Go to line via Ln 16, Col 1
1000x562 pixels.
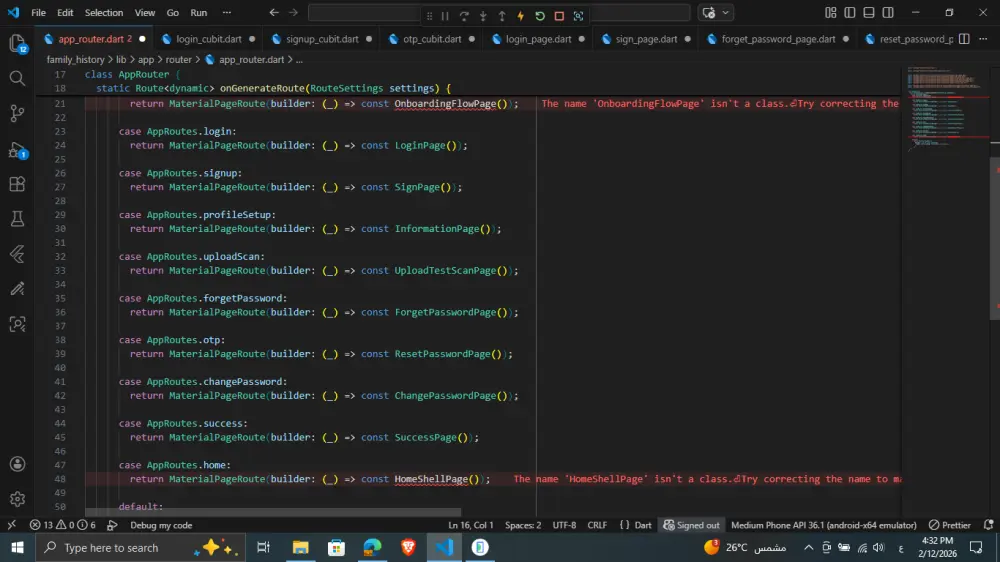[471, 525]
